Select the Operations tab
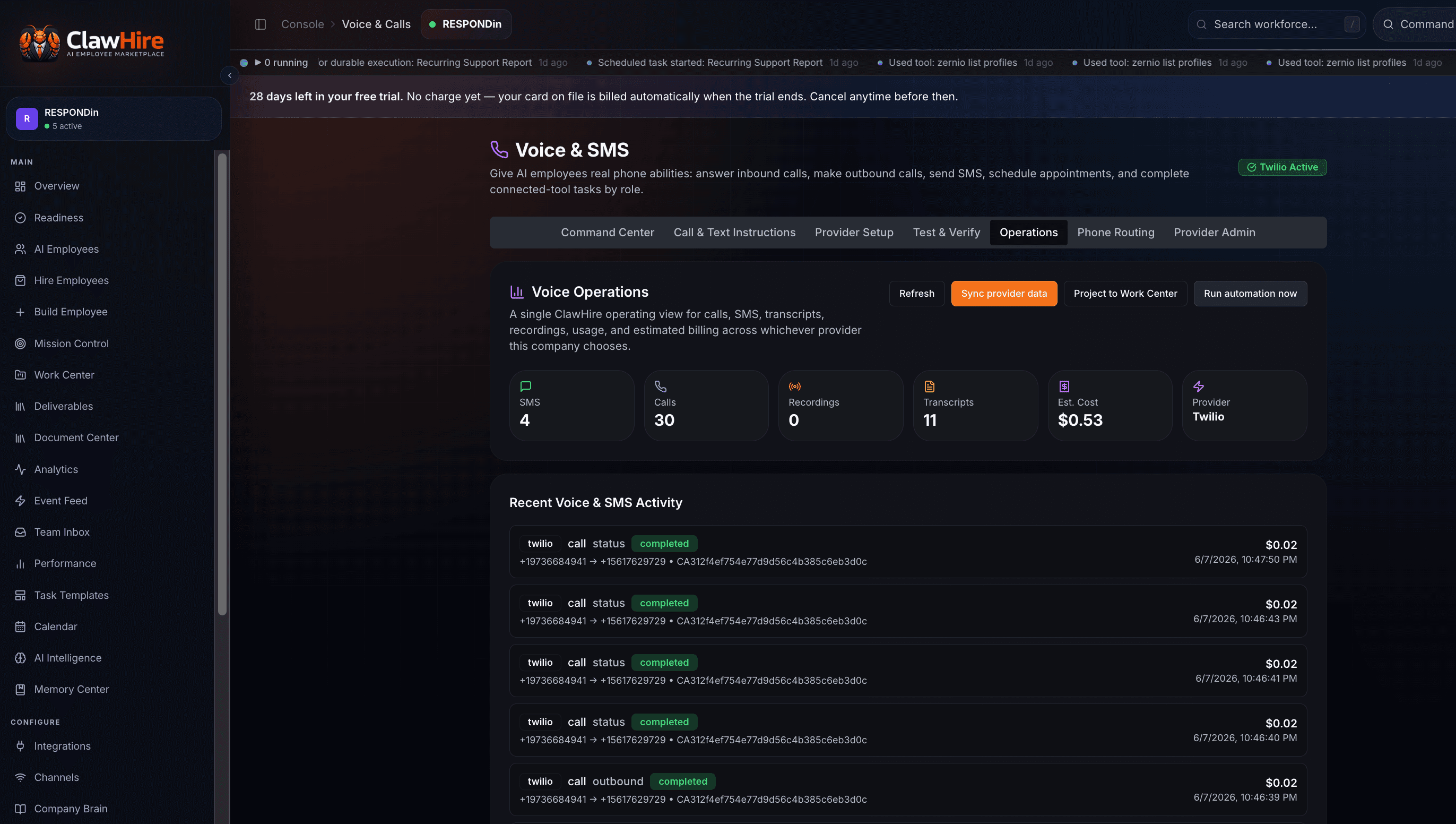The image size is (1456, 824). tap(1028, 233)
